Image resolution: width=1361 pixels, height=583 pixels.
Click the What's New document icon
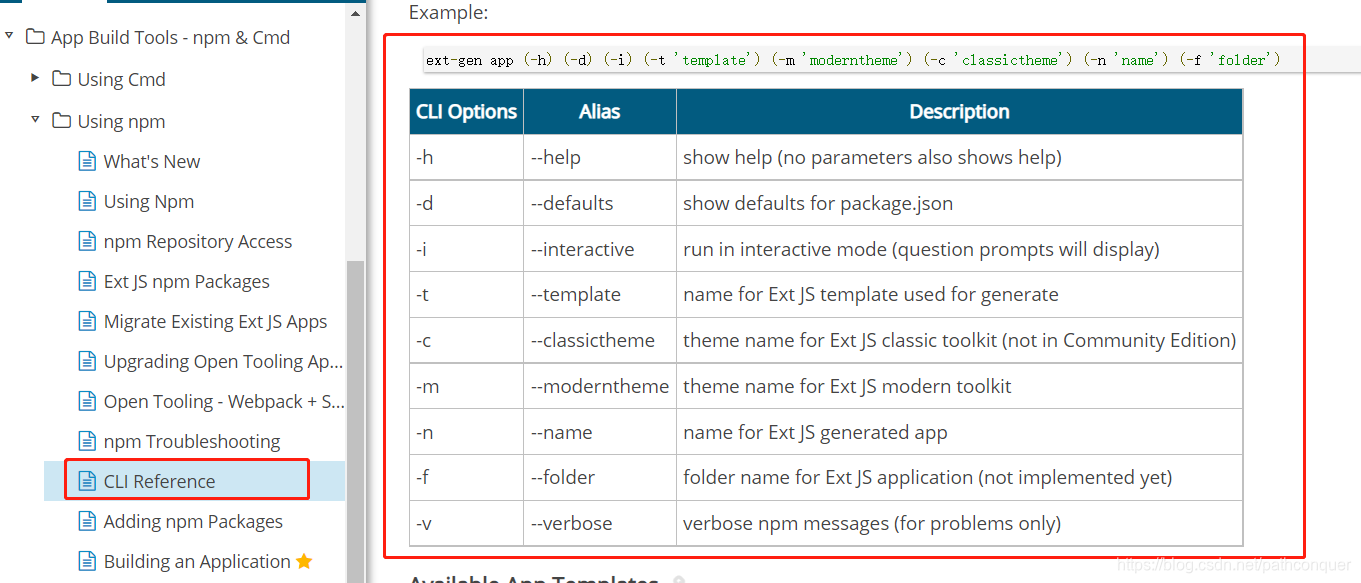coord(87,161)
